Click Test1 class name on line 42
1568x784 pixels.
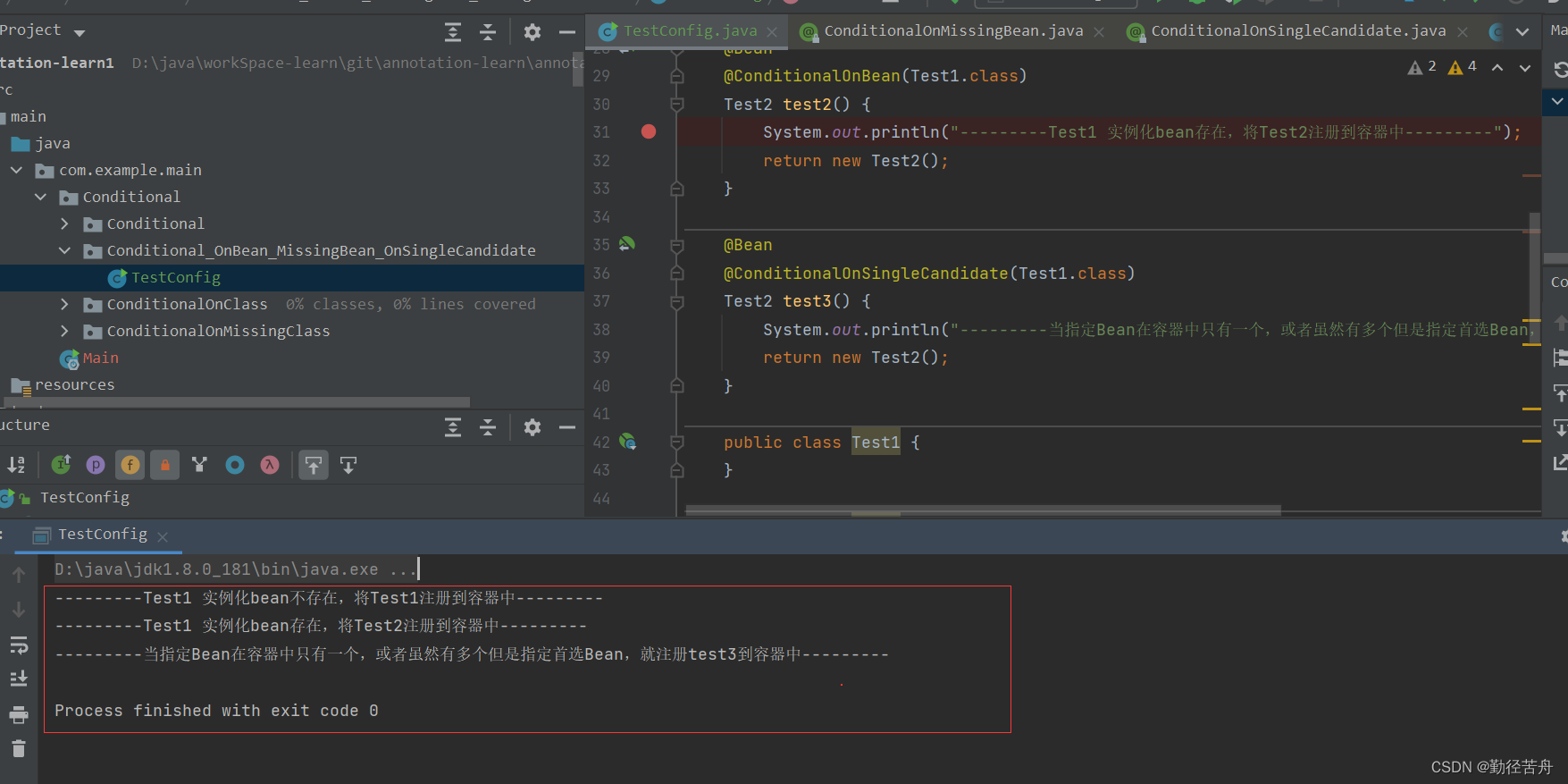coord(876,443)
